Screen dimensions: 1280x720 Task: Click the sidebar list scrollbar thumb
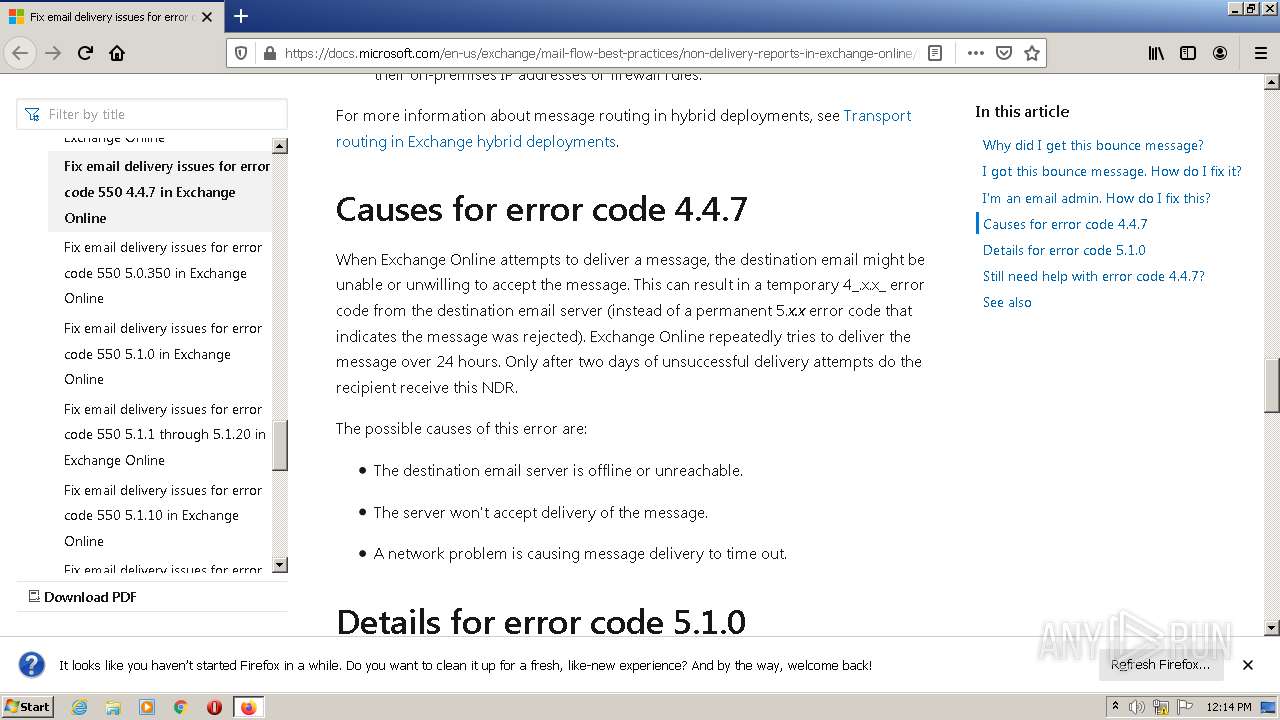[280, 445]
